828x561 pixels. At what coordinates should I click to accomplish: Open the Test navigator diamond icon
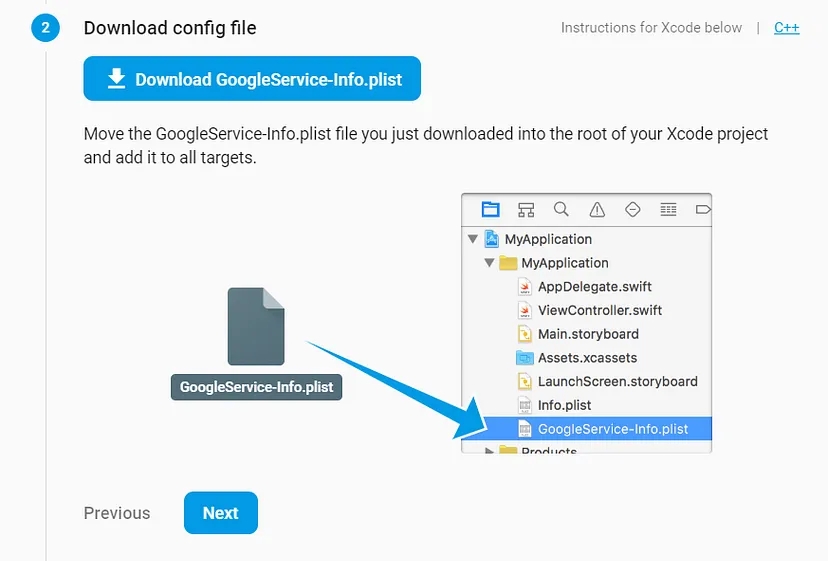coord(632,209)
